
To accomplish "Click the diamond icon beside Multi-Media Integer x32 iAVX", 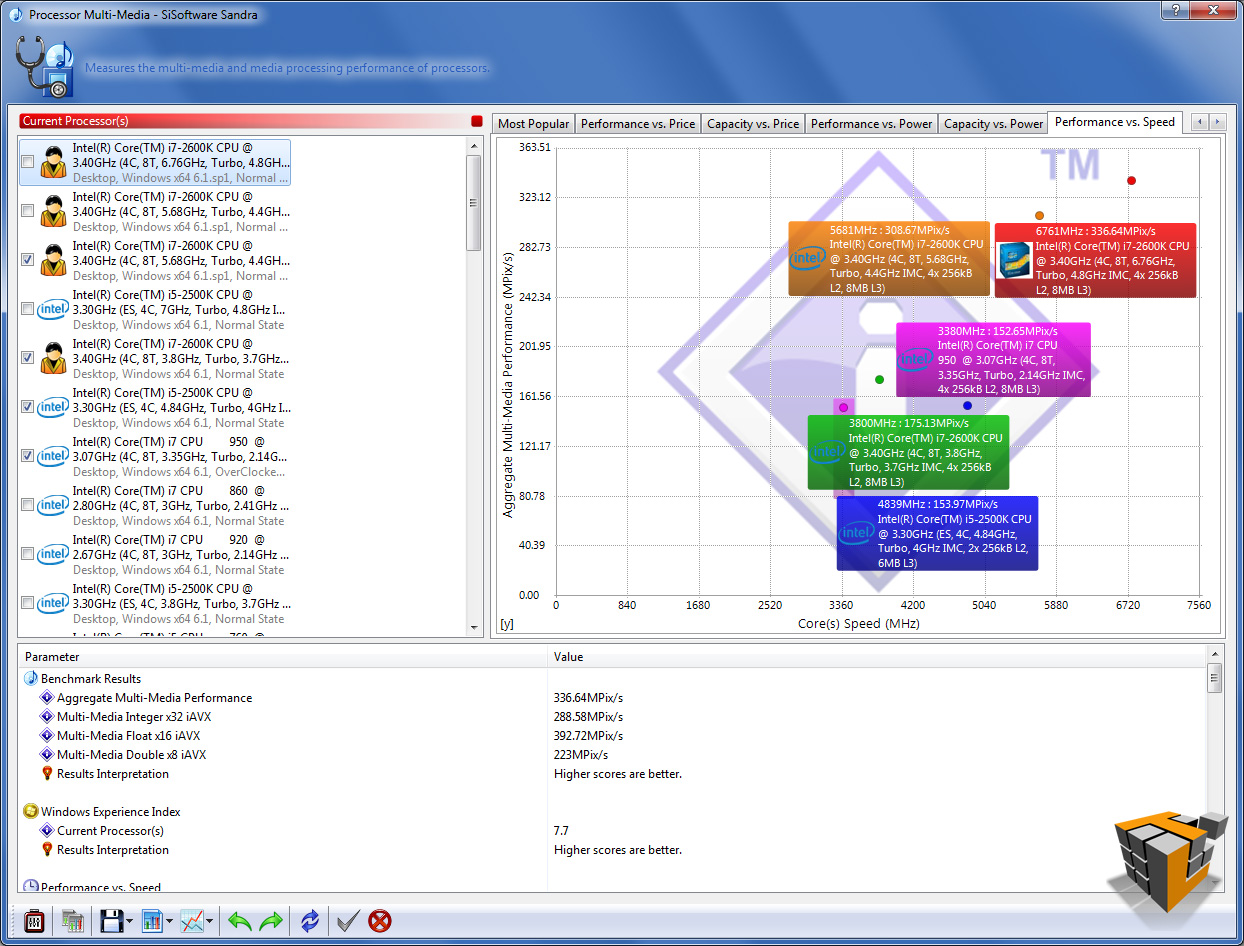I will [47, 717].
